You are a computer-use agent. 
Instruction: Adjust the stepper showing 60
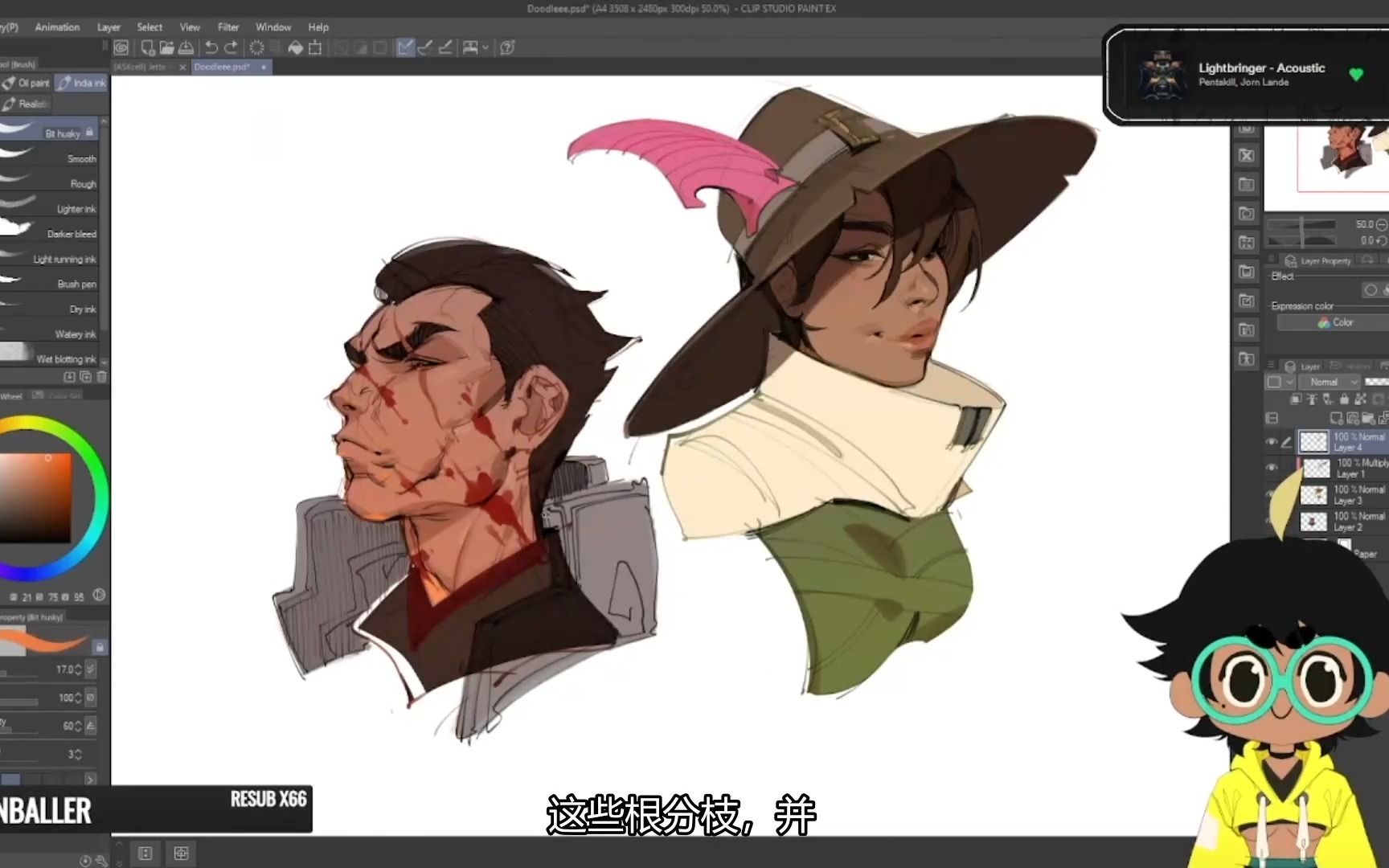point(78,726)
